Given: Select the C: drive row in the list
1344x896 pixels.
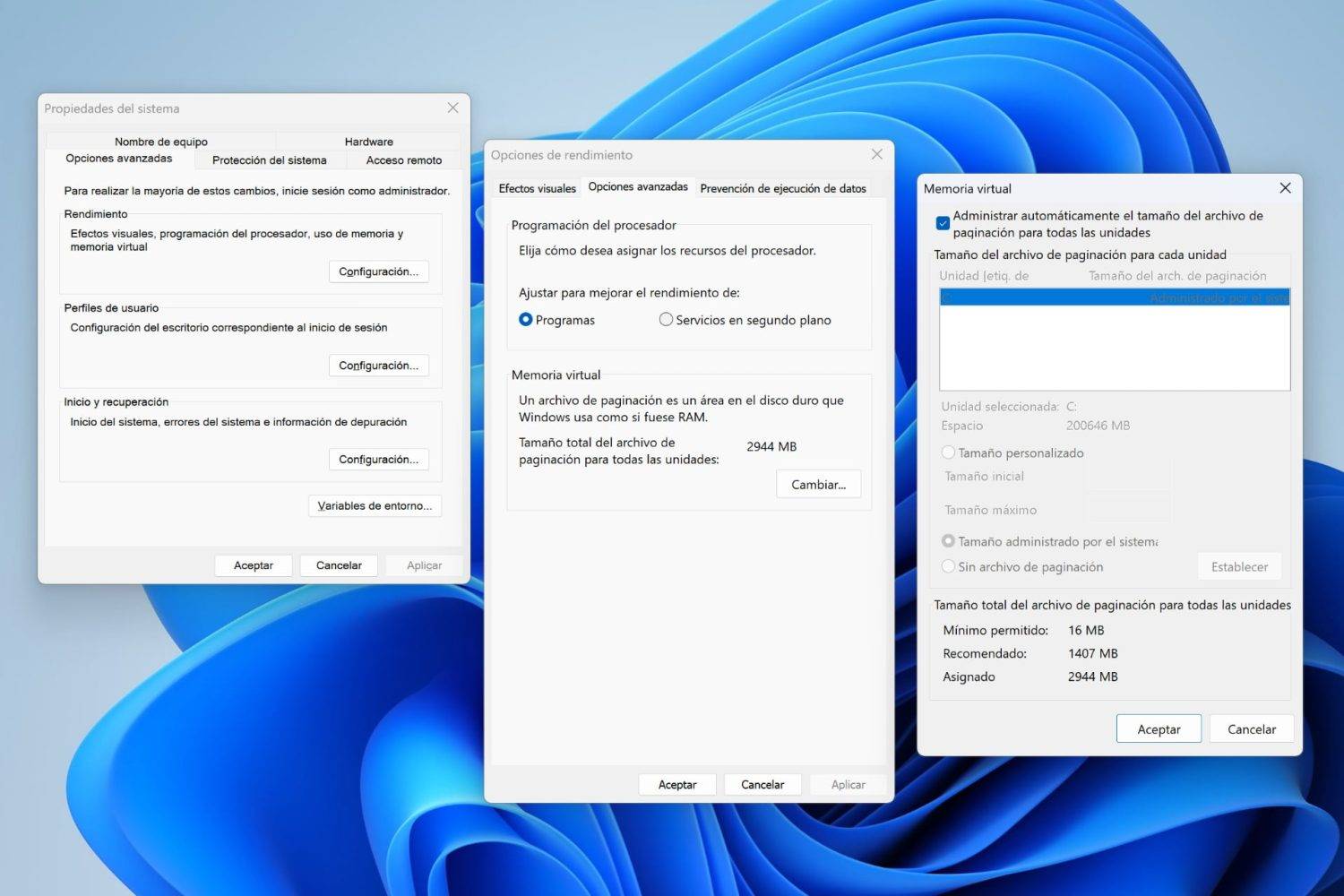Looking at the screenshot, I should (1115, 297).
